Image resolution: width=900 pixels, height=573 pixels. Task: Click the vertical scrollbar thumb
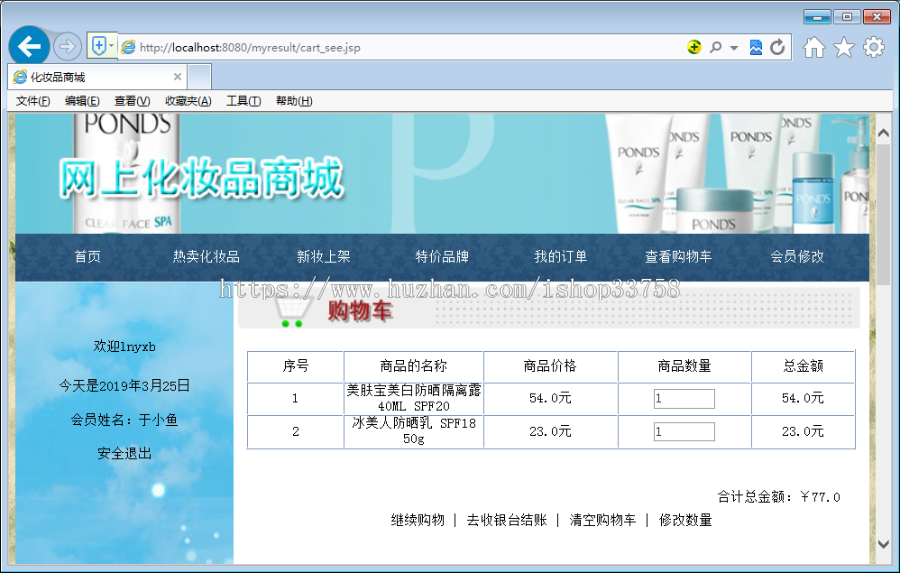(x=883, y=214)
